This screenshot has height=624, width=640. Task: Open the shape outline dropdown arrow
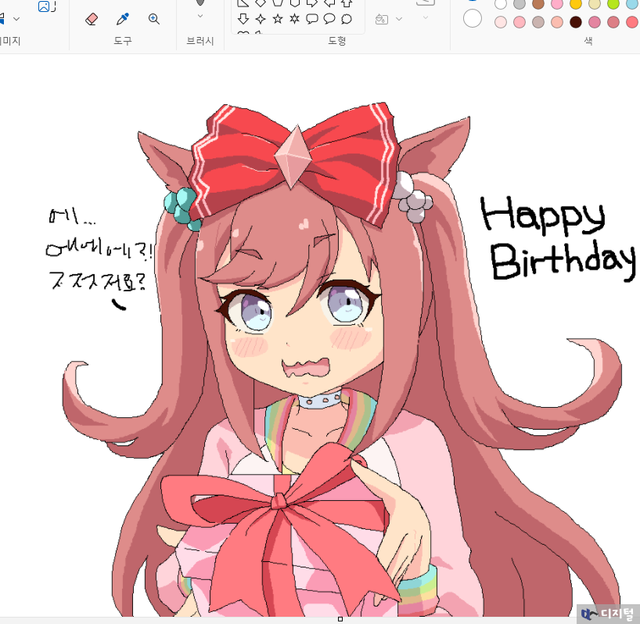[x=425, y=18]
